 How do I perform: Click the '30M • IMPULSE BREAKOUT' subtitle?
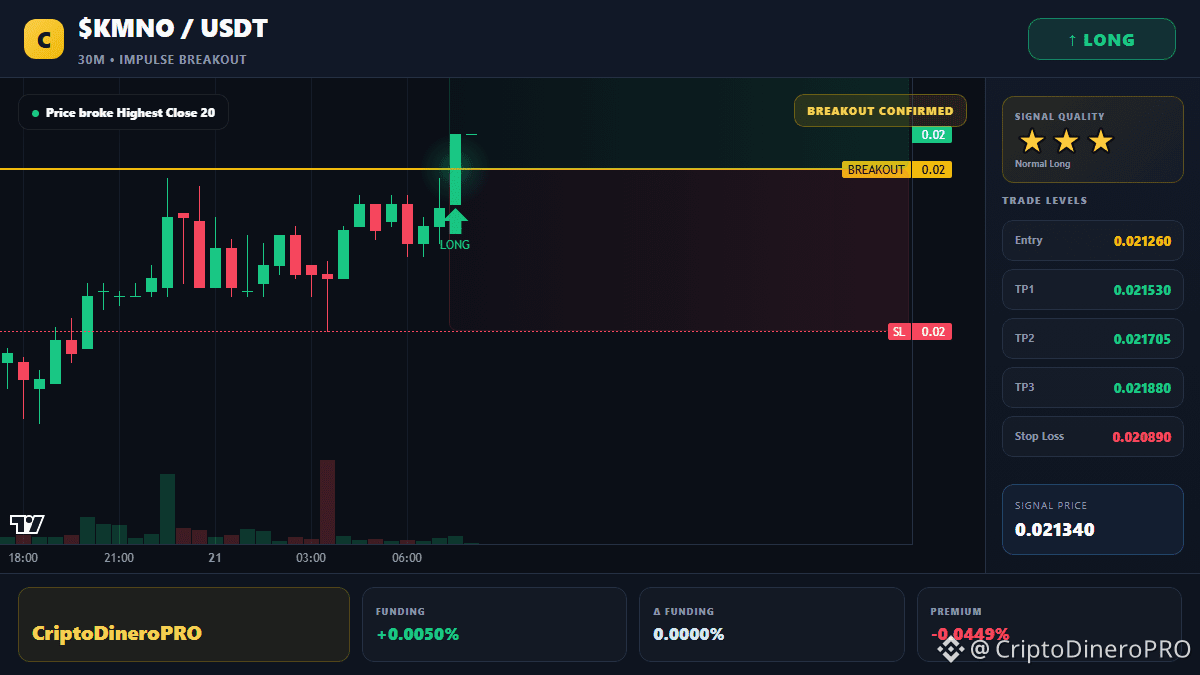[x=162, y=60]
